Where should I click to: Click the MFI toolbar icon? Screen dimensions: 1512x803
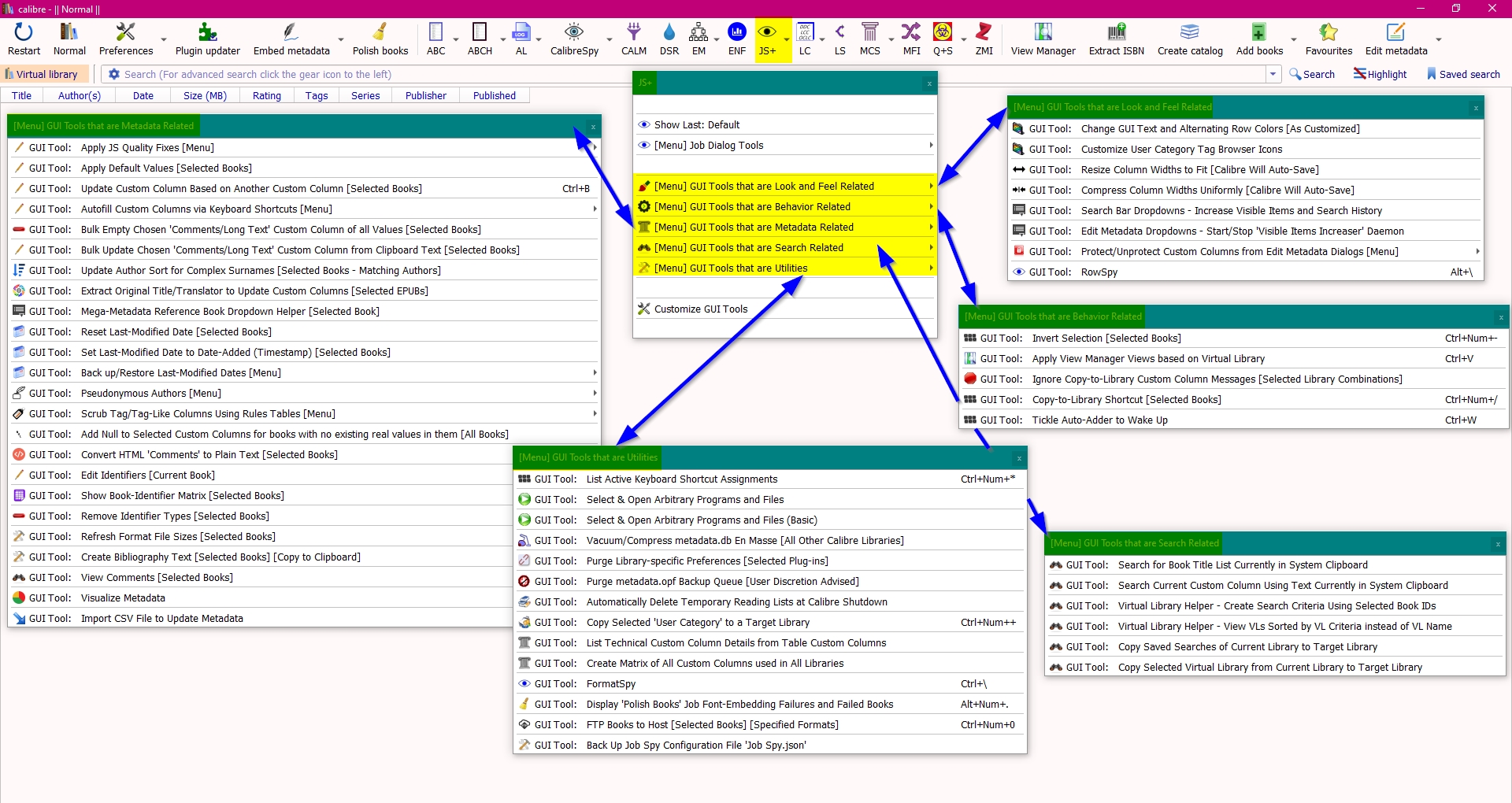(911, 39)
